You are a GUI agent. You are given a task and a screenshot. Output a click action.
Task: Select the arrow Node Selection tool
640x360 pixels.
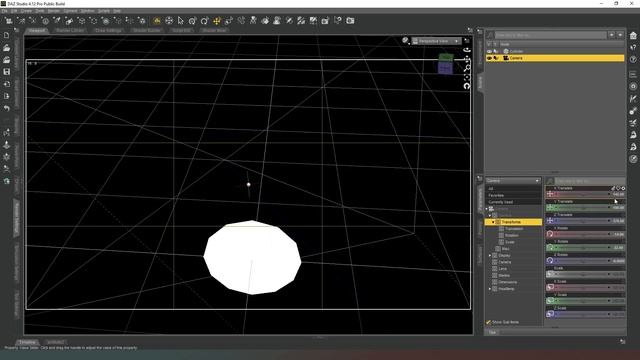click(180, 20)
